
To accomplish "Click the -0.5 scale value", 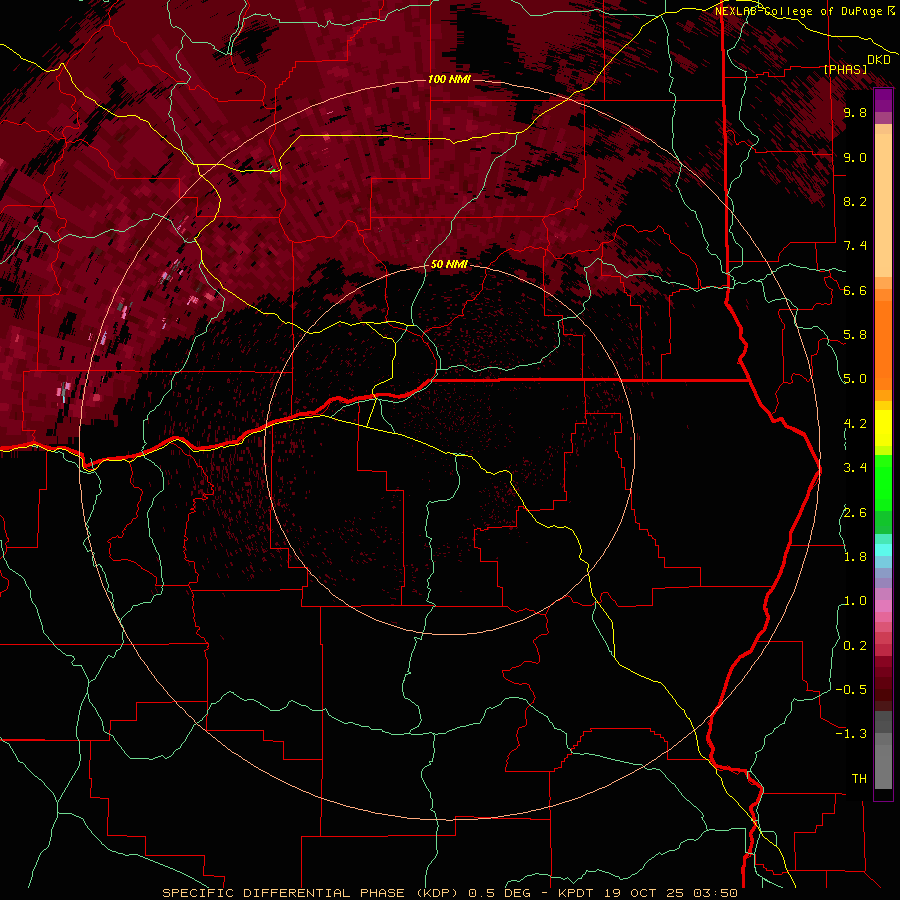I will (851, 690).
